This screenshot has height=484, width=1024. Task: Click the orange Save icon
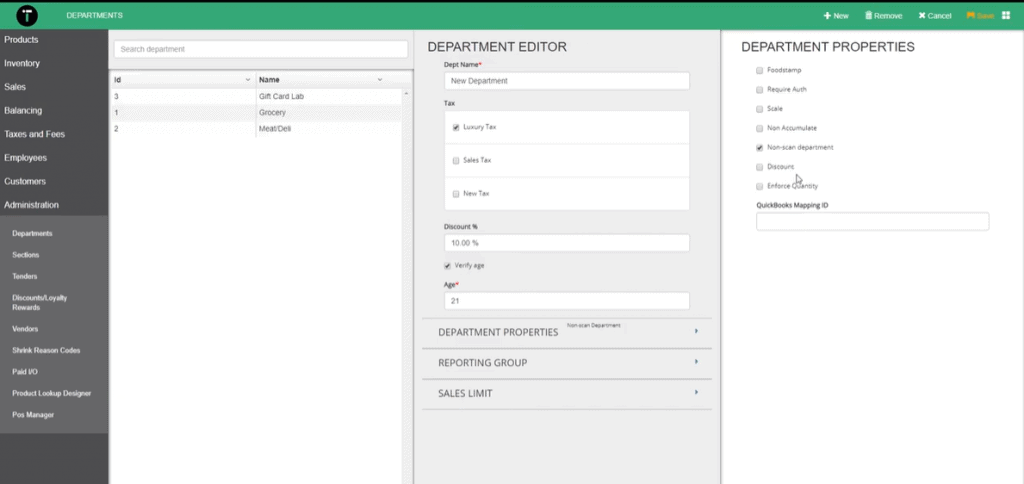(x=971, y=16)
